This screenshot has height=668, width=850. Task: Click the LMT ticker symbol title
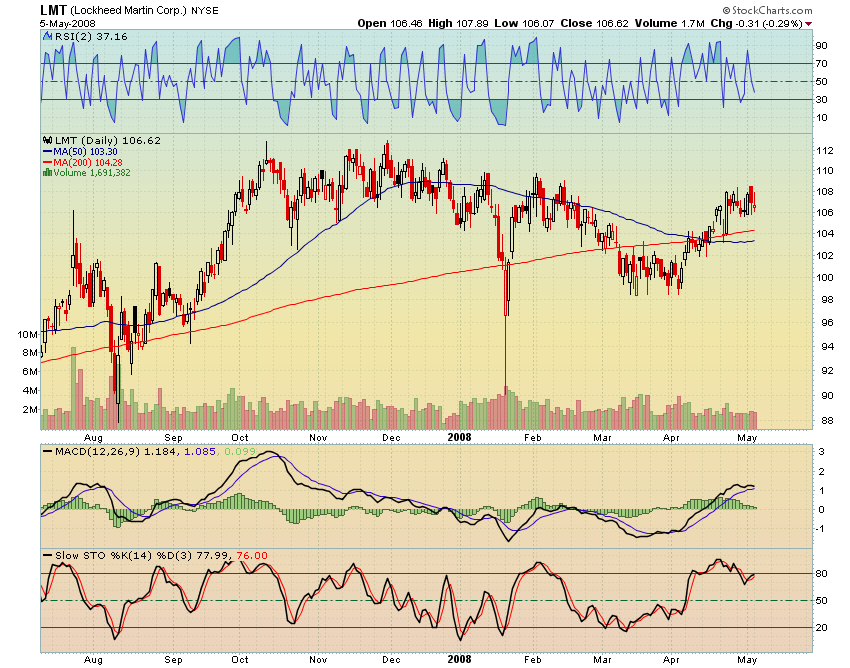coord(53,10)
